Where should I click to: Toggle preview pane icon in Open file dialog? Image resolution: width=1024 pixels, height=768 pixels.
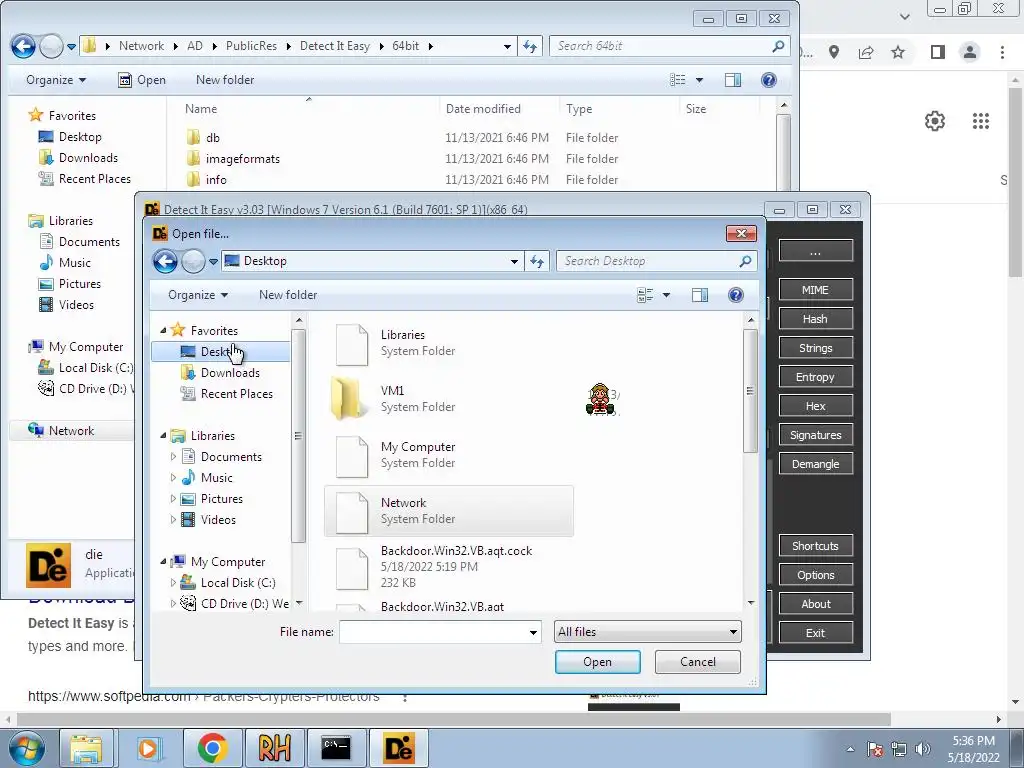tap(699, 295)
